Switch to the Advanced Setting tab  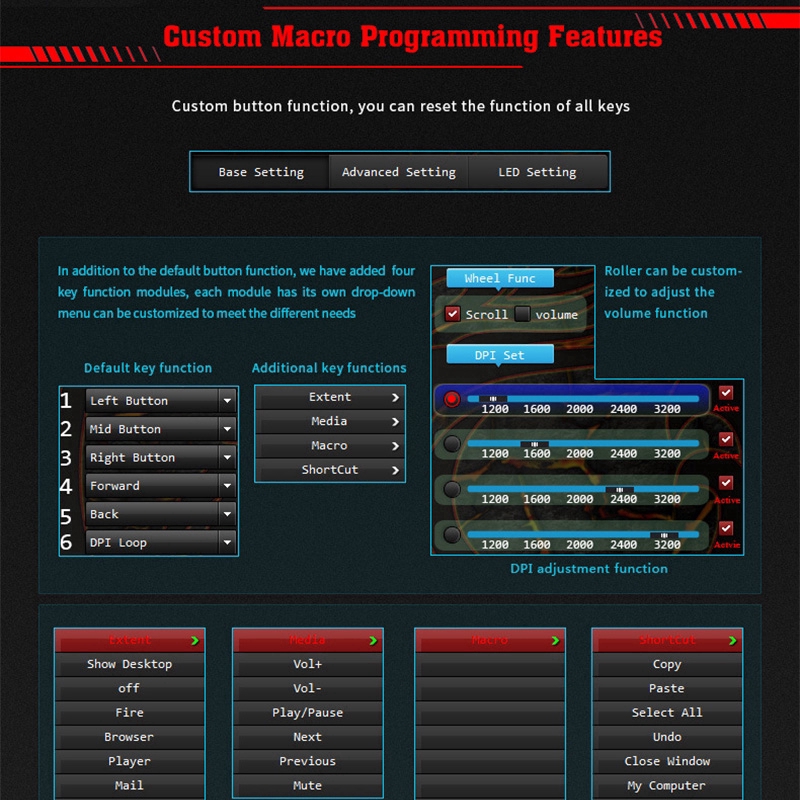point(399,172)
